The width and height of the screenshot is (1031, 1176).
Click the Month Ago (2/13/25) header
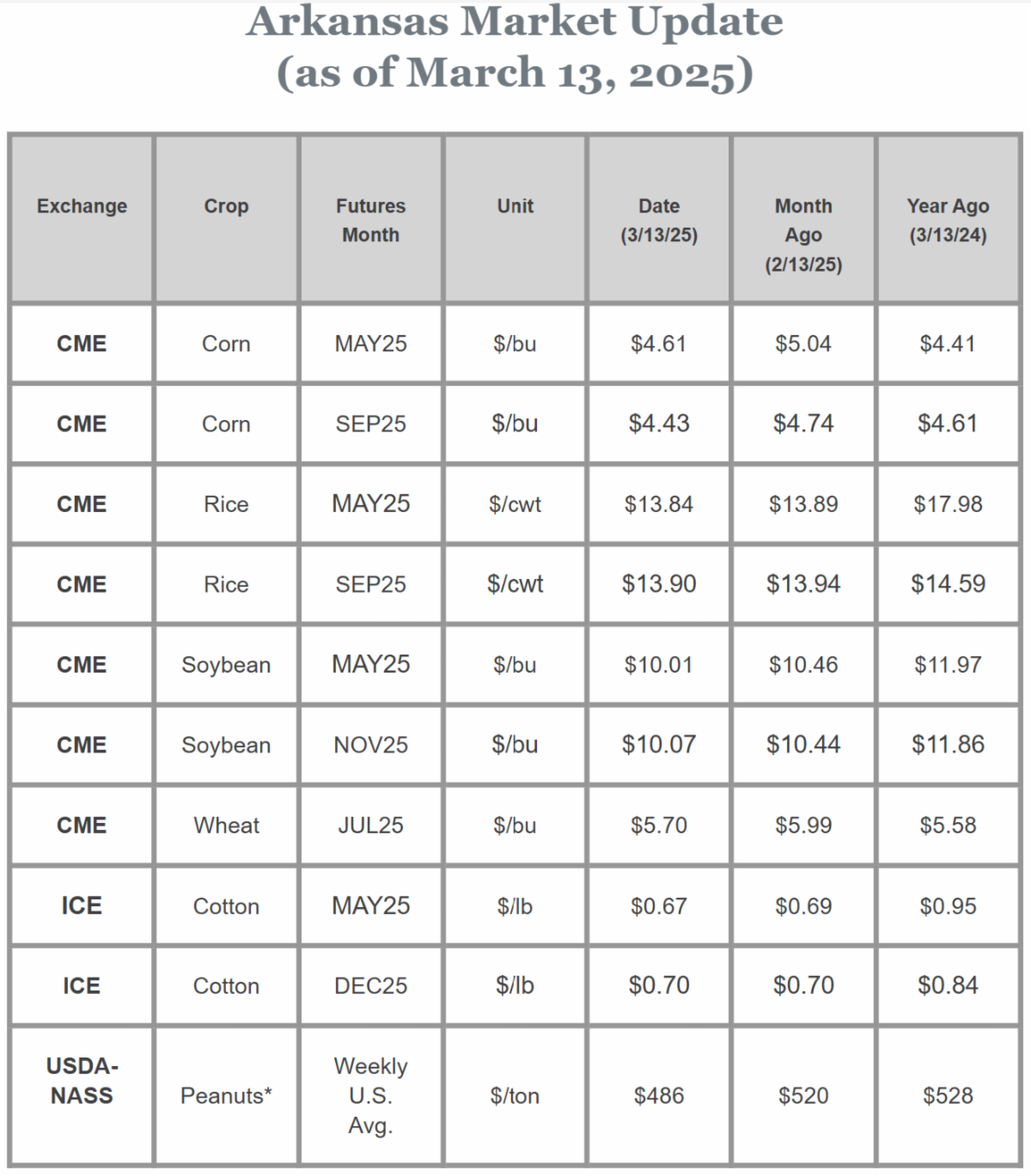pos(803,235)
